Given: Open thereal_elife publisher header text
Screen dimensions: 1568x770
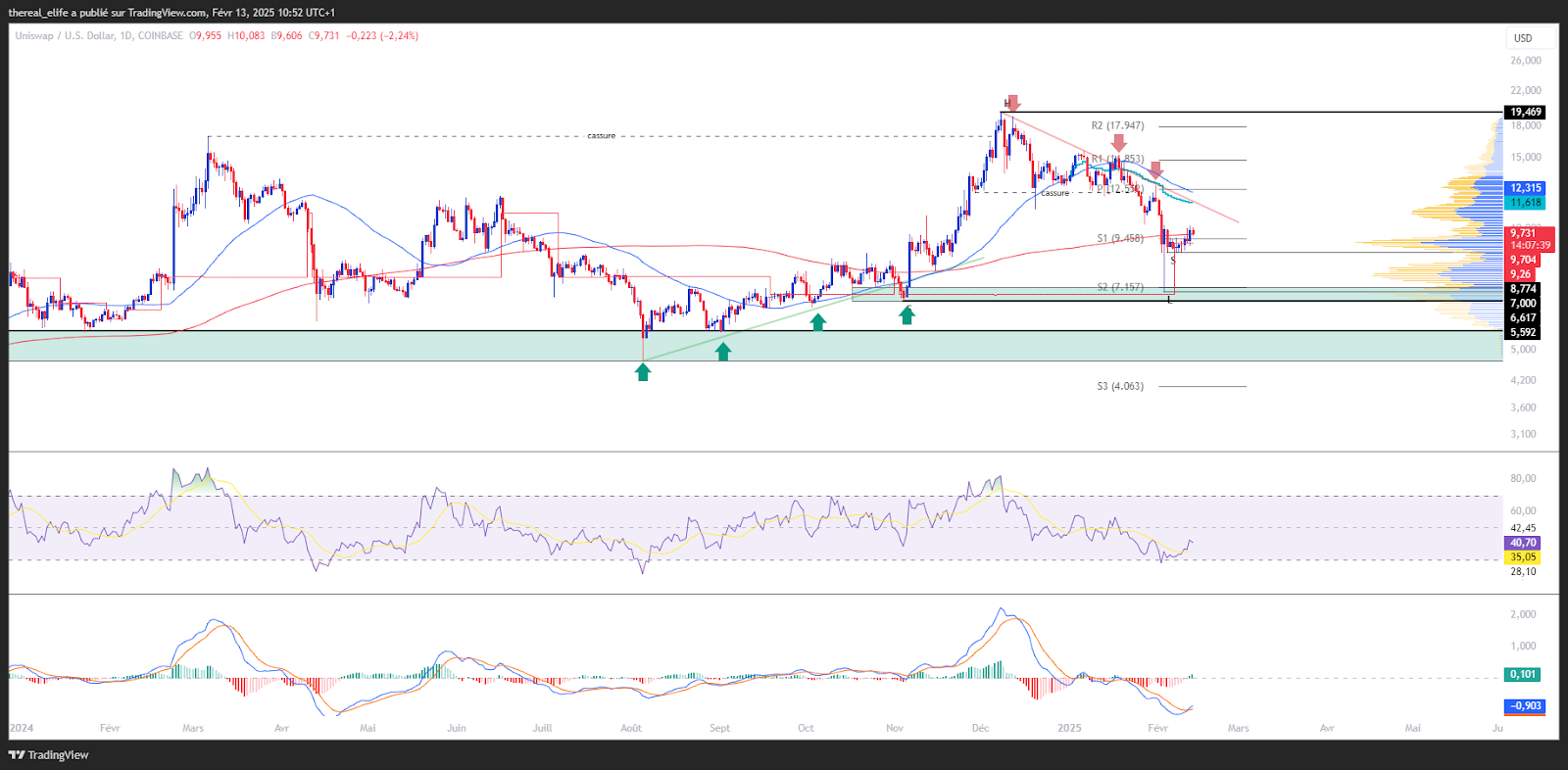Looking at the screenshot, I should 171,13.
